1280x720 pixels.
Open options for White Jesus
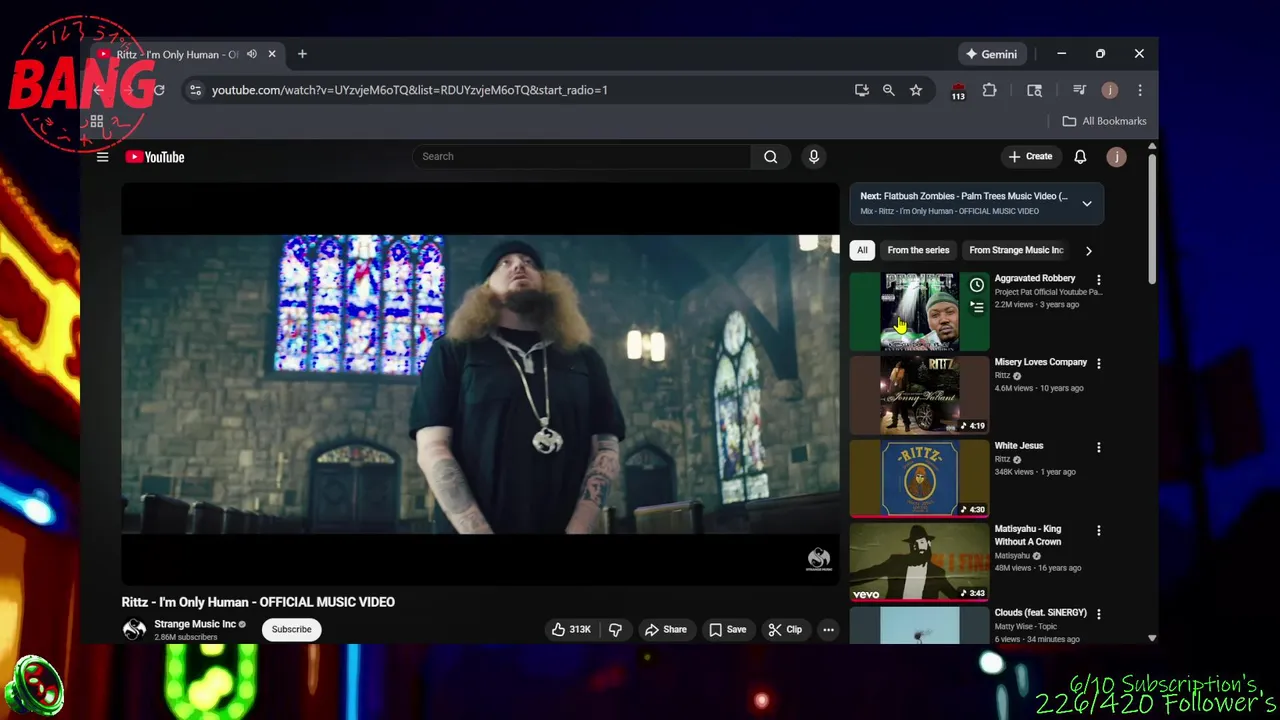click(1098, 447)
